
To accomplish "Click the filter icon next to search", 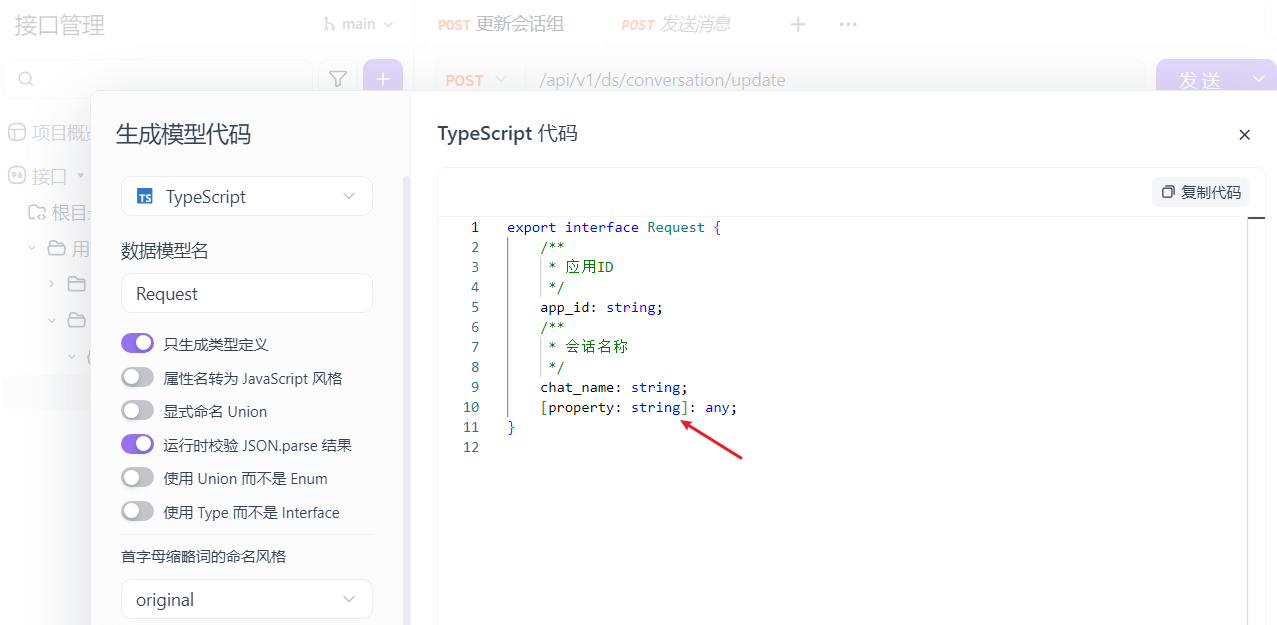I will (337, 77).
